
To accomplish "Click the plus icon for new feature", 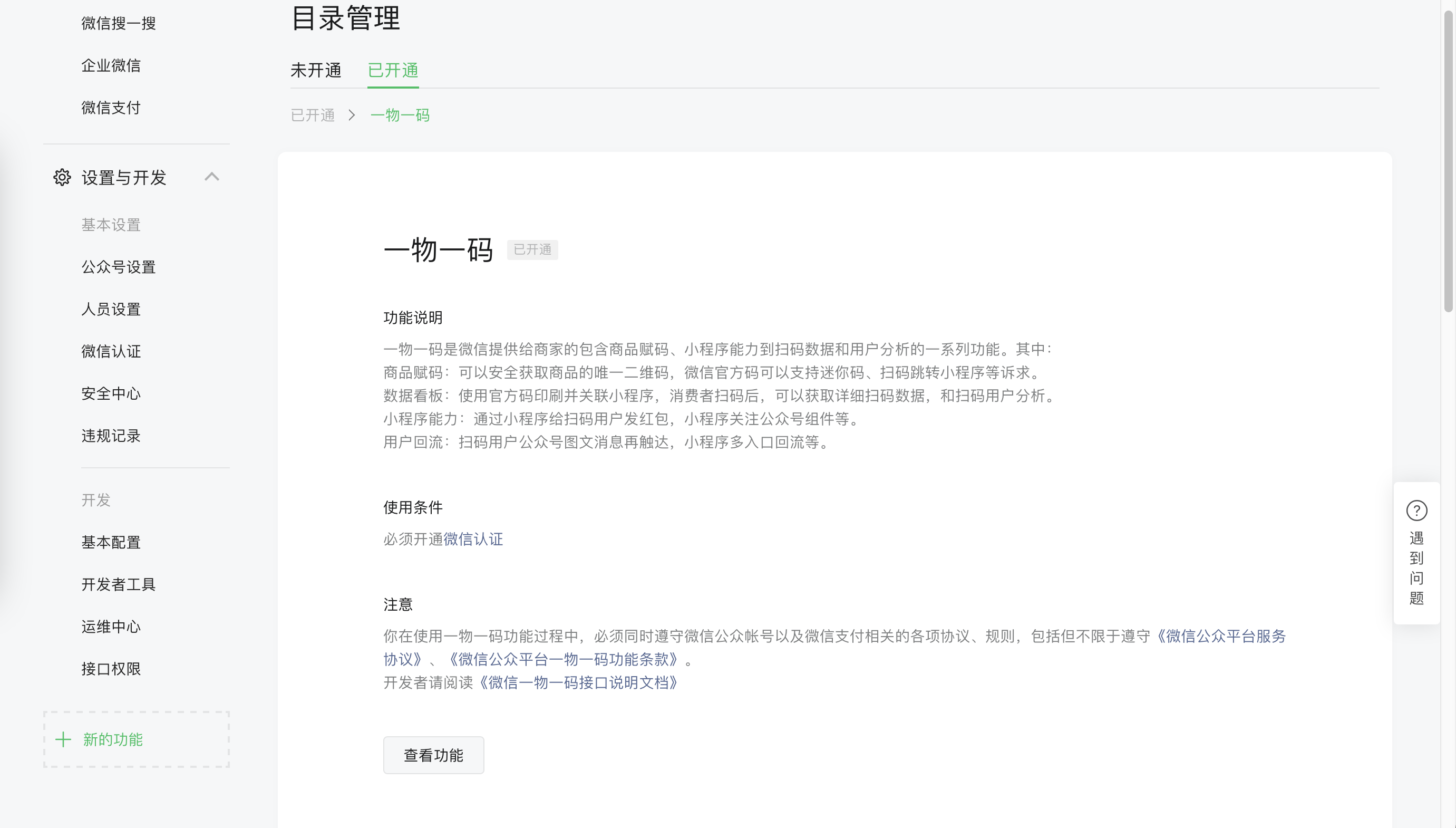I will click(63, 739).
